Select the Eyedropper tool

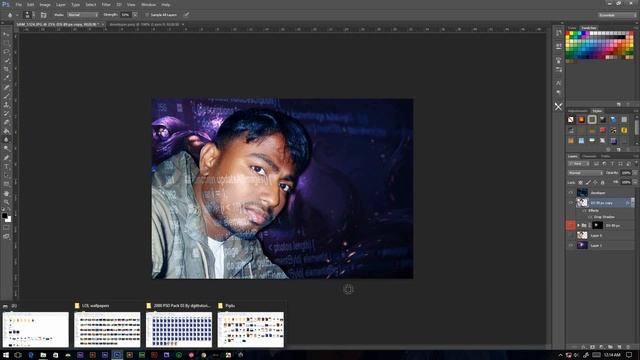click(x=7, y=78)
